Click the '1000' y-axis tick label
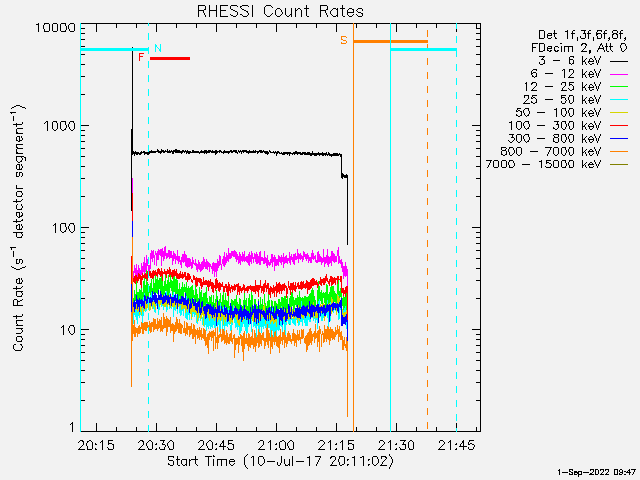640x480 pixels. pos(60,126)
